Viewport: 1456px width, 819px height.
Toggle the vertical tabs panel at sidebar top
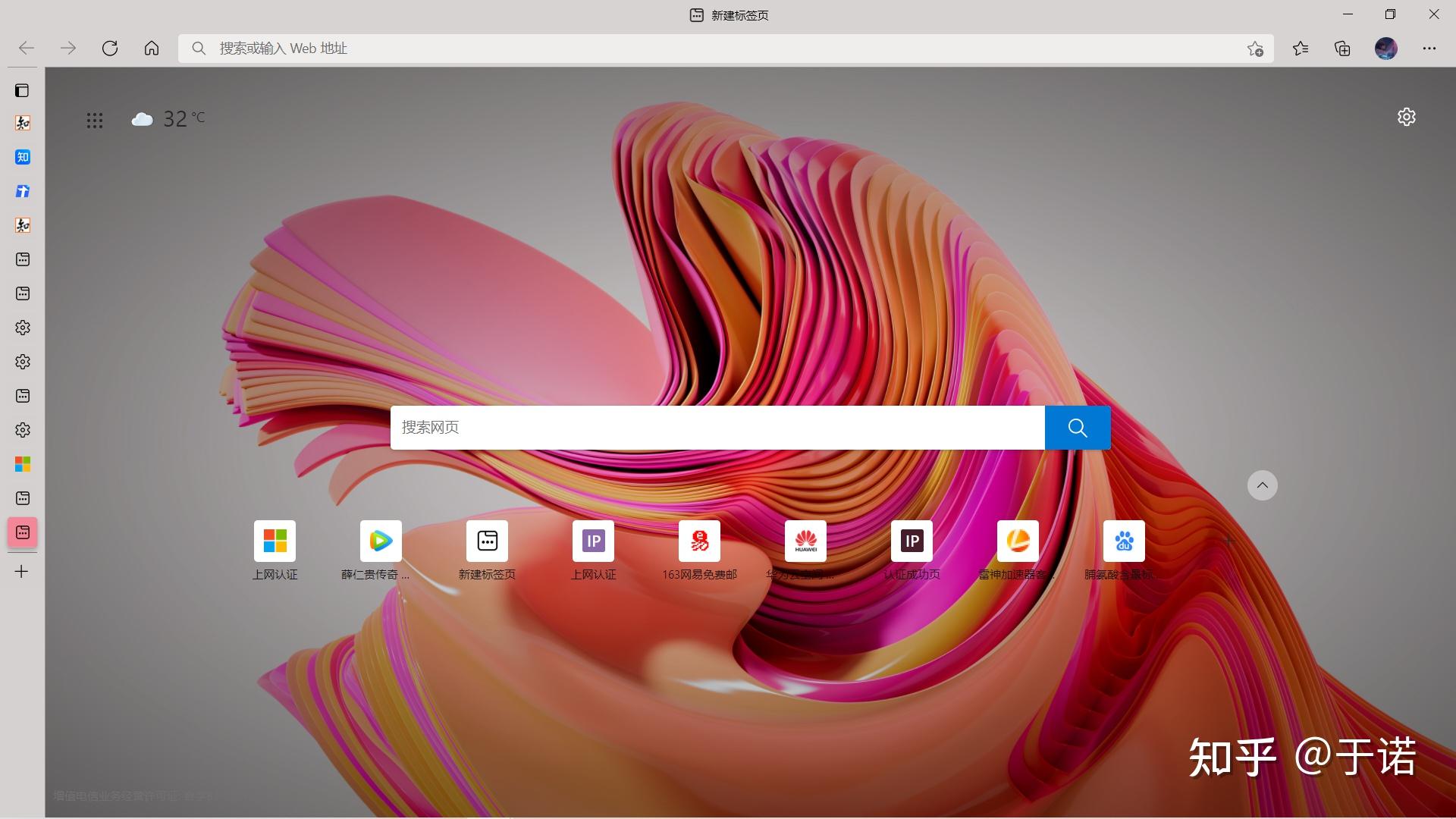click(x=22, y=90)
